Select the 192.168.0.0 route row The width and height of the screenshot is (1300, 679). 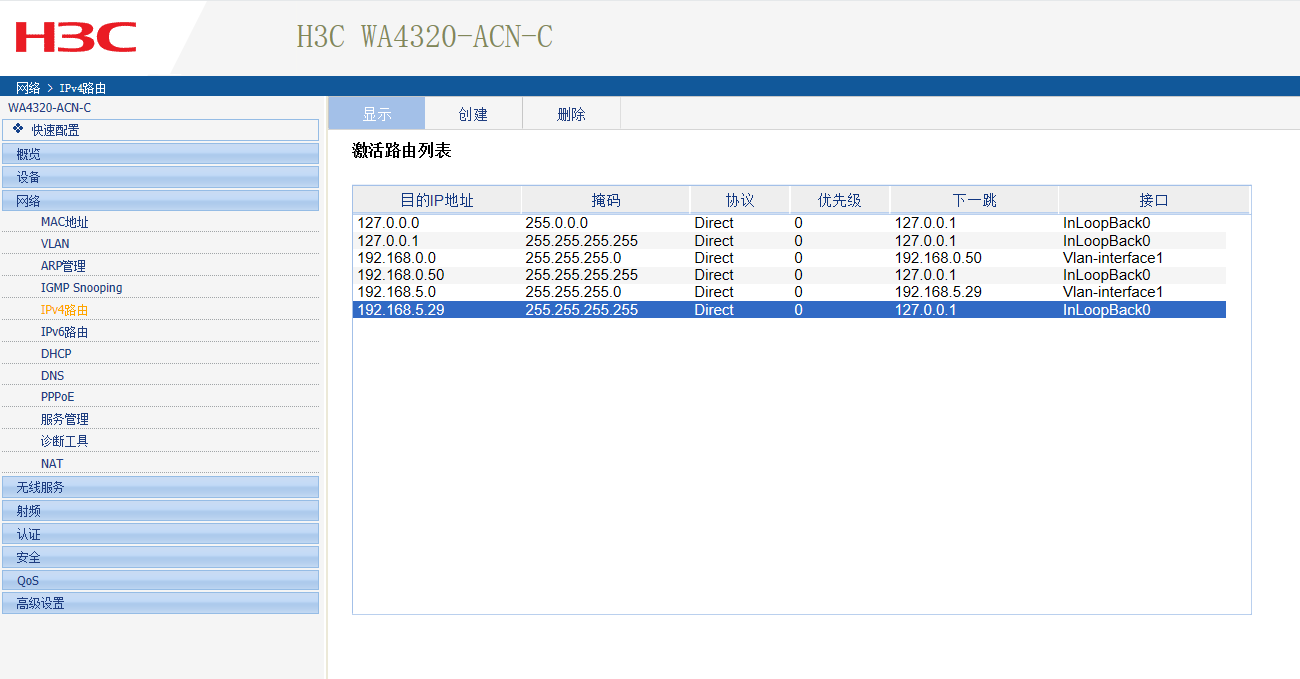(x=790, y=258)
